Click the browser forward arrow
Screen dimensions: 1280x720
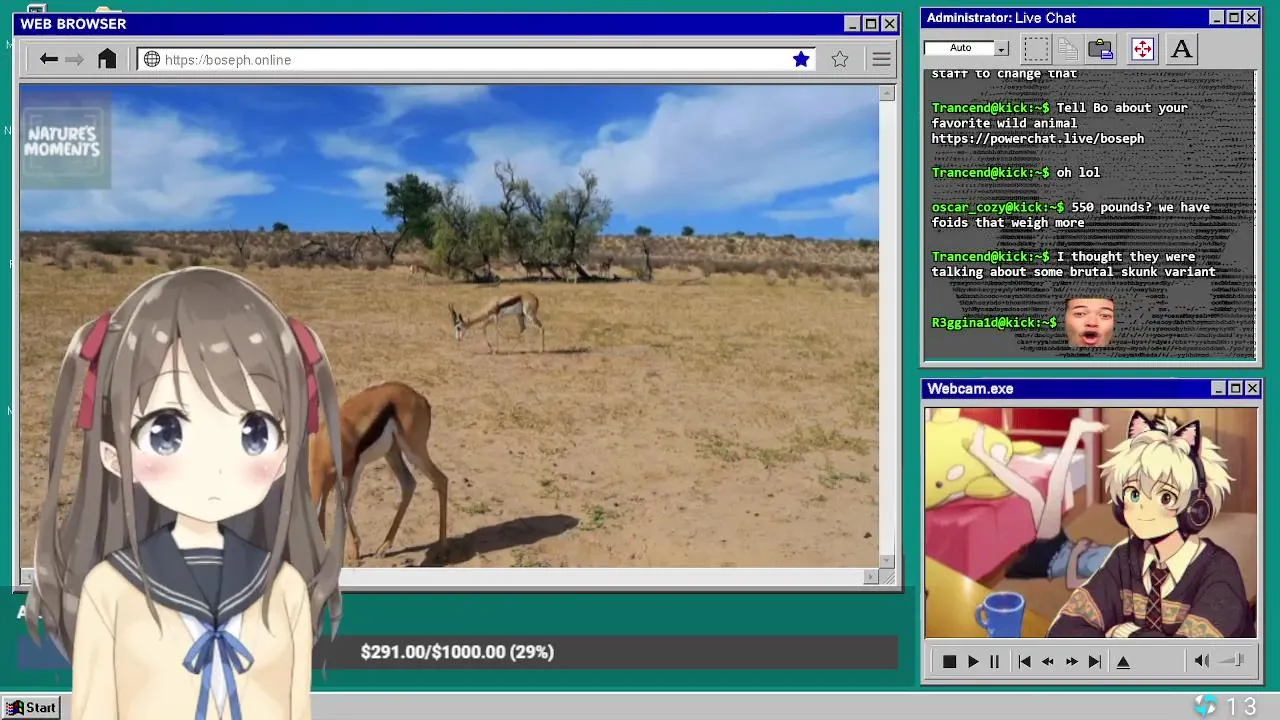pyautogui.click(x=74, y=59)
